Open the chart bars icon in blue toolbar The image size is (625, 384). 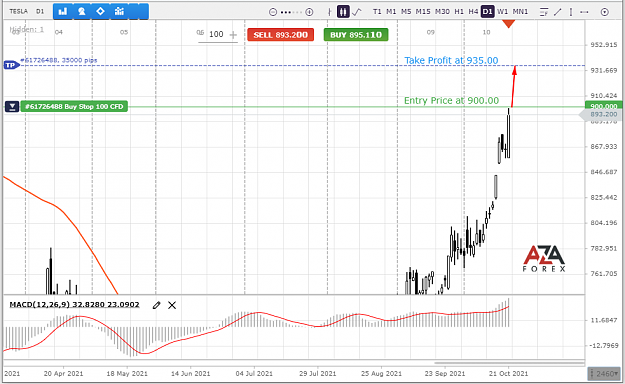coord(63,12)
